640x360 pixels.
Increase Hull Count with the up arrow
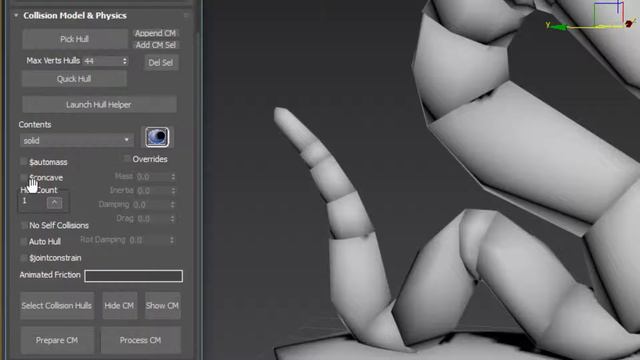(x=54, y=202)
